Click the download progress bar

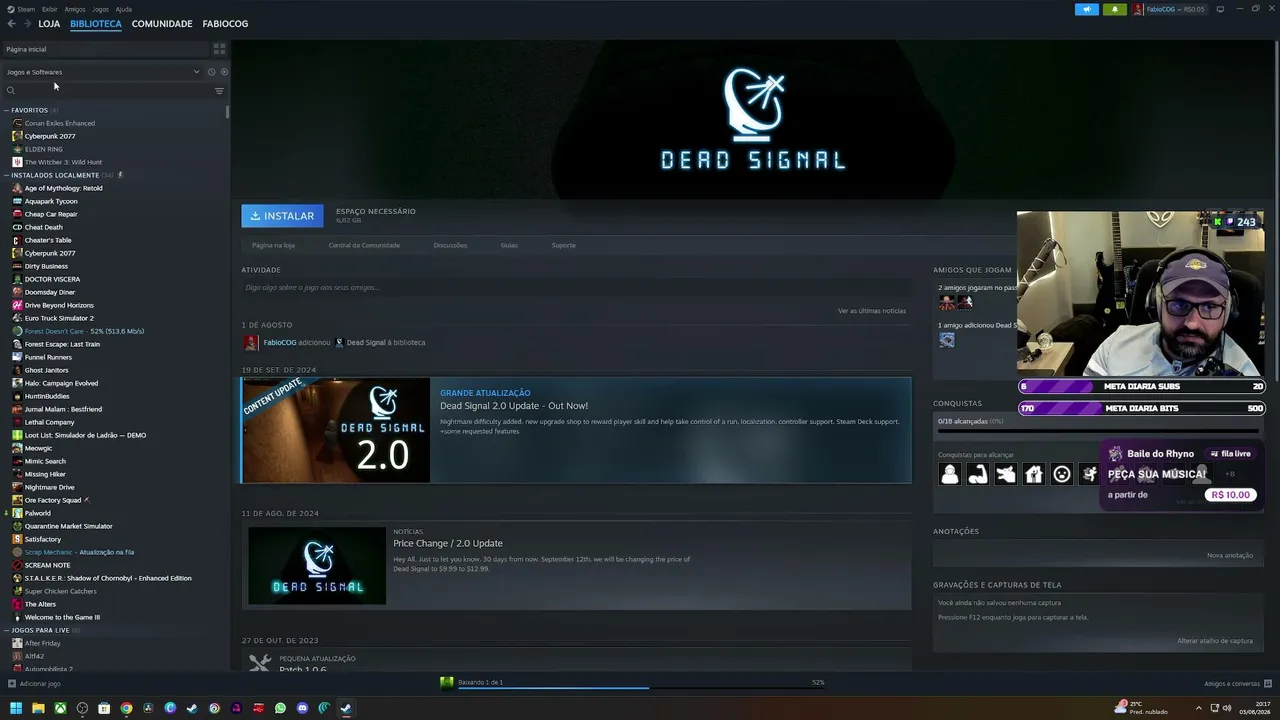(641, 688)
